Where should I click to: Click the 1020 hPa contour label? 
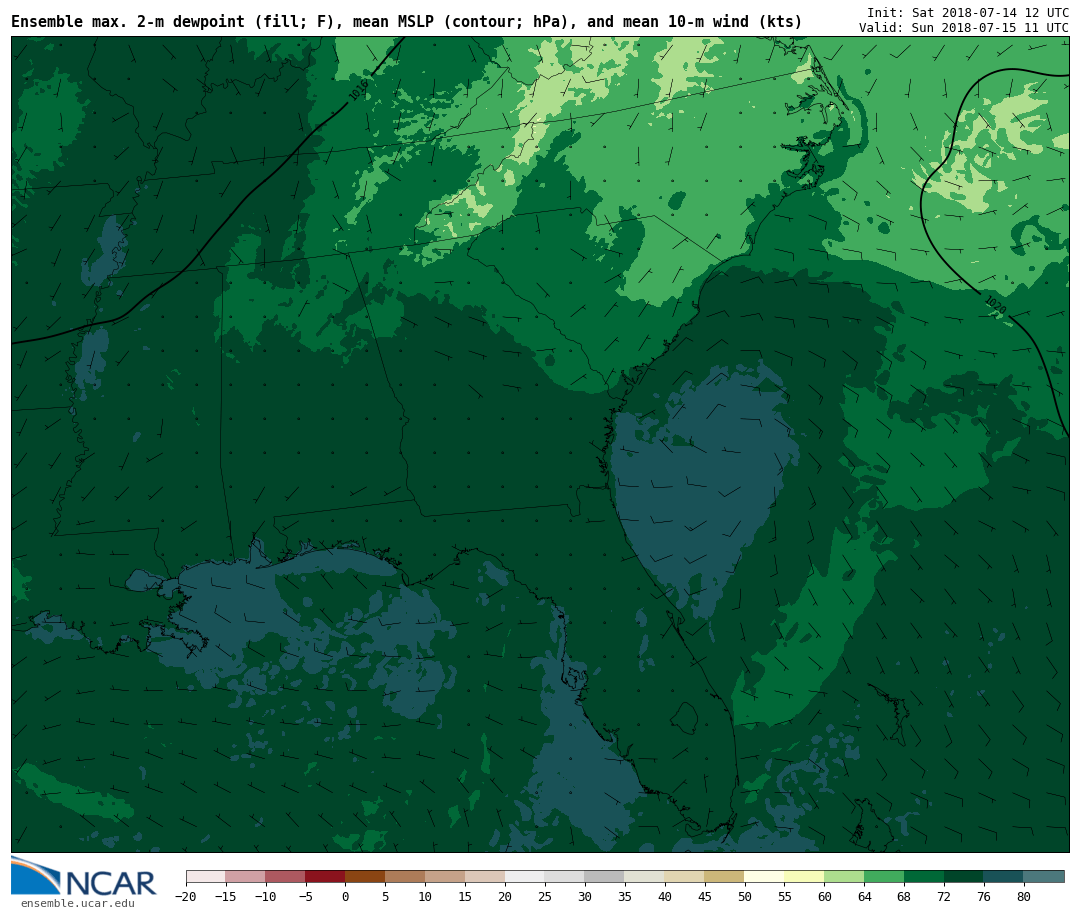tap(994, 305)
